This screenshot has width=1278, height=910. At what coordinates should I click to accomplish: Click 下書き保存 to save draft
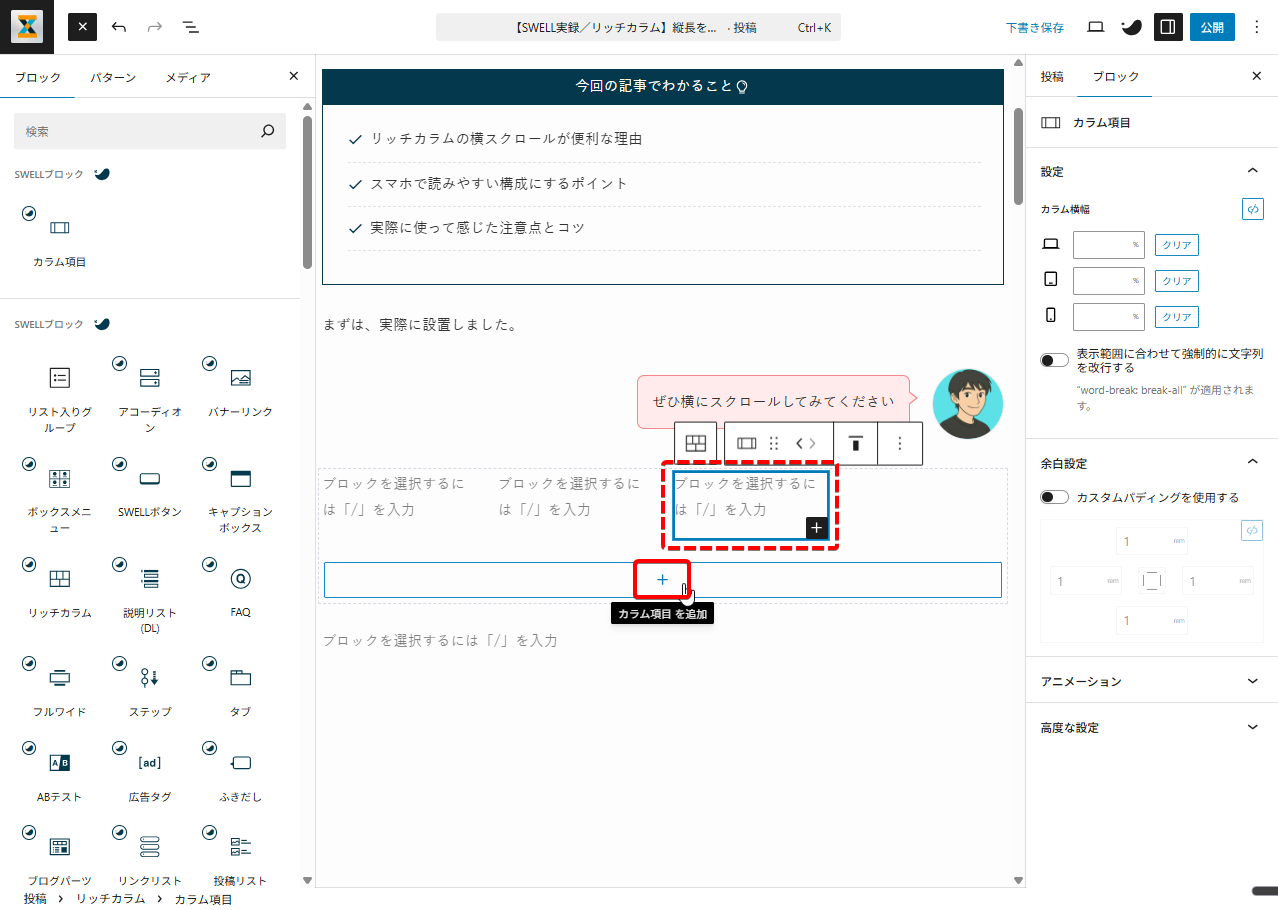(x=1035, y=28)
